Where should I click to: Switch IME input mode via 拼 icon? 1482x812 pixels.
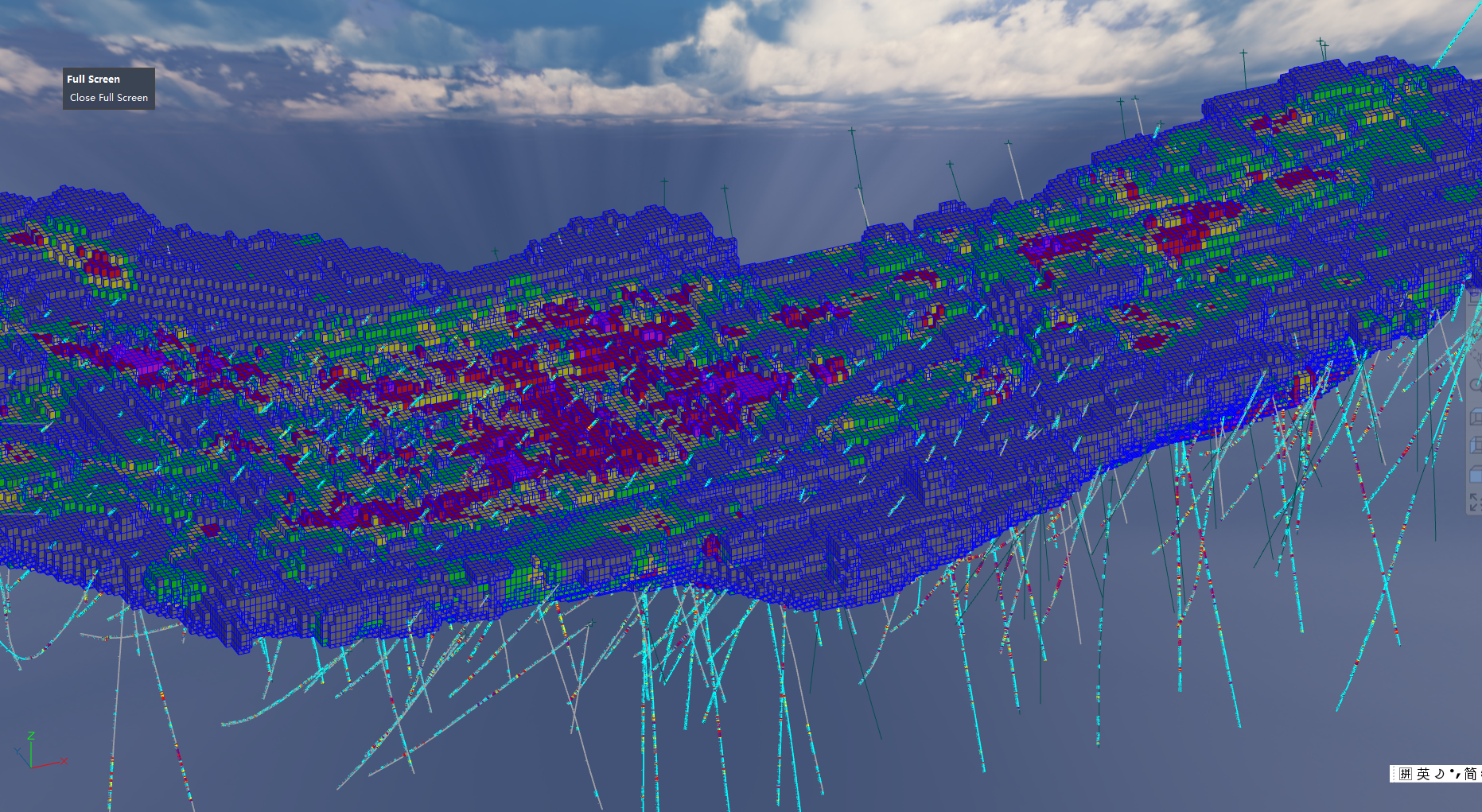click(1406, 774)
